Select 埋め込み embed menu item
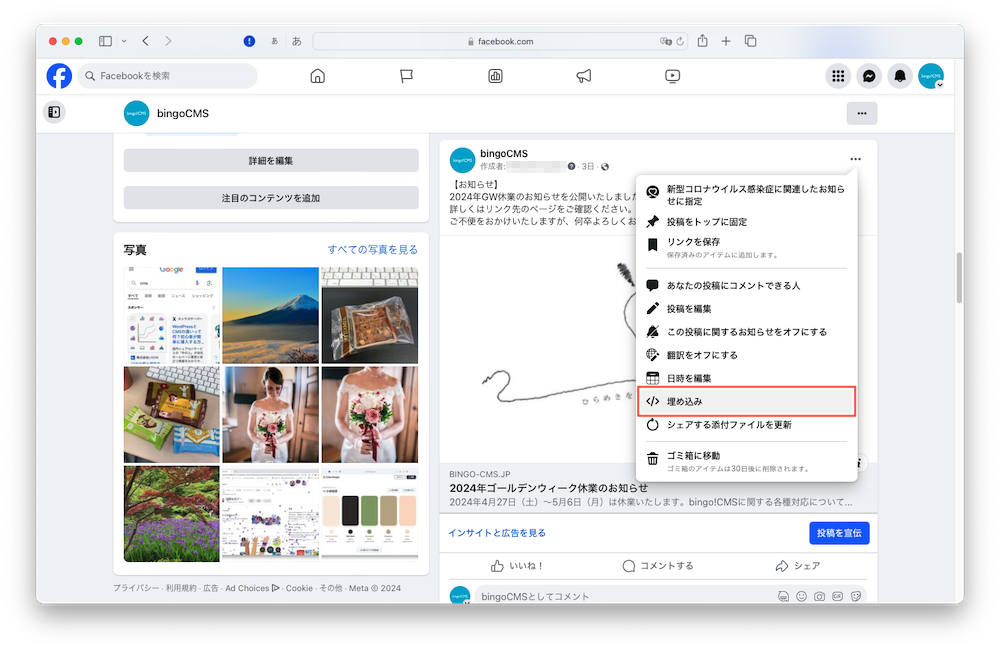 click(746, 402)
